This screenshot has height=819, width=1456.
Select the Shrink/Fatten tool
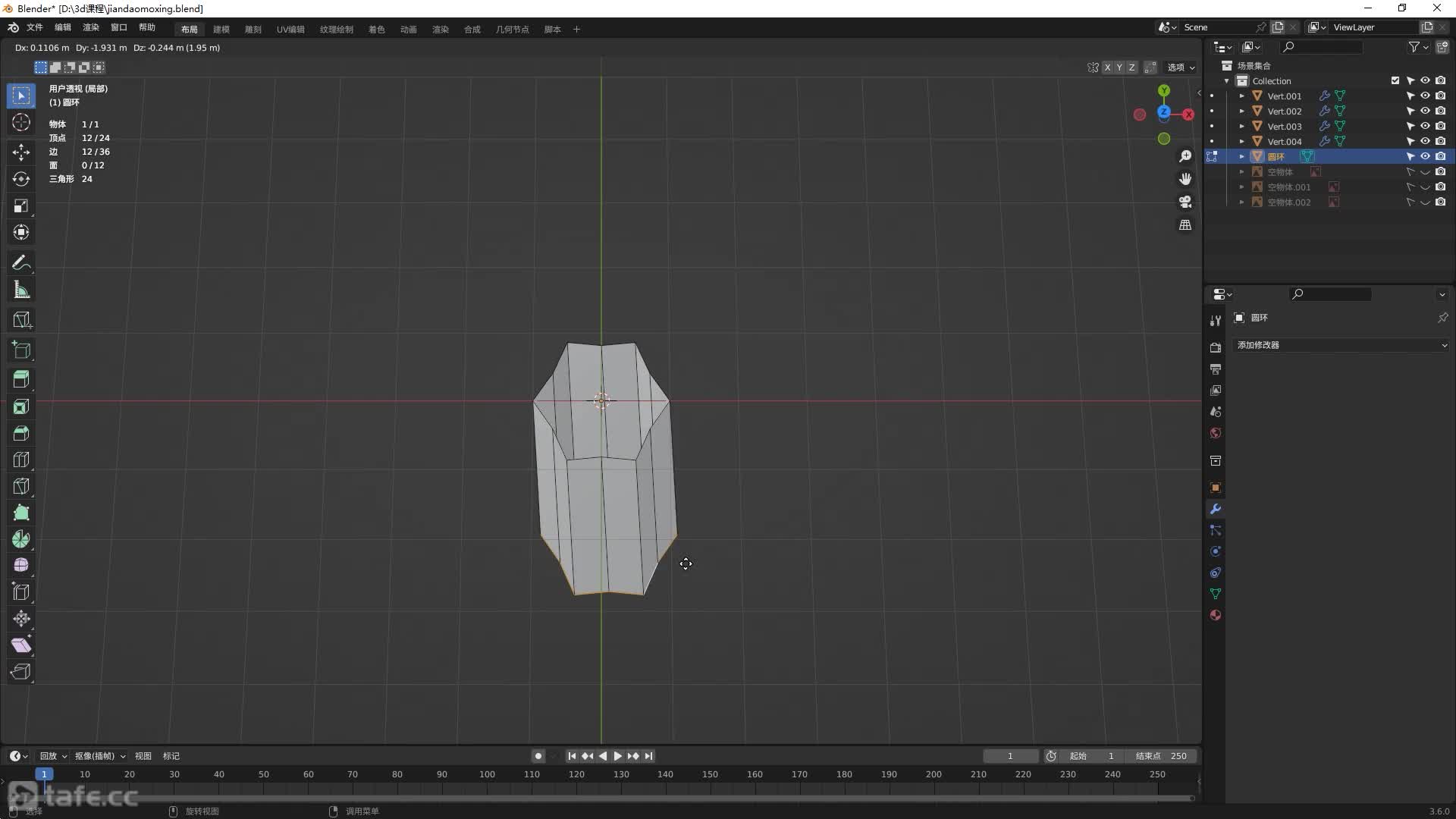(21, 619)
